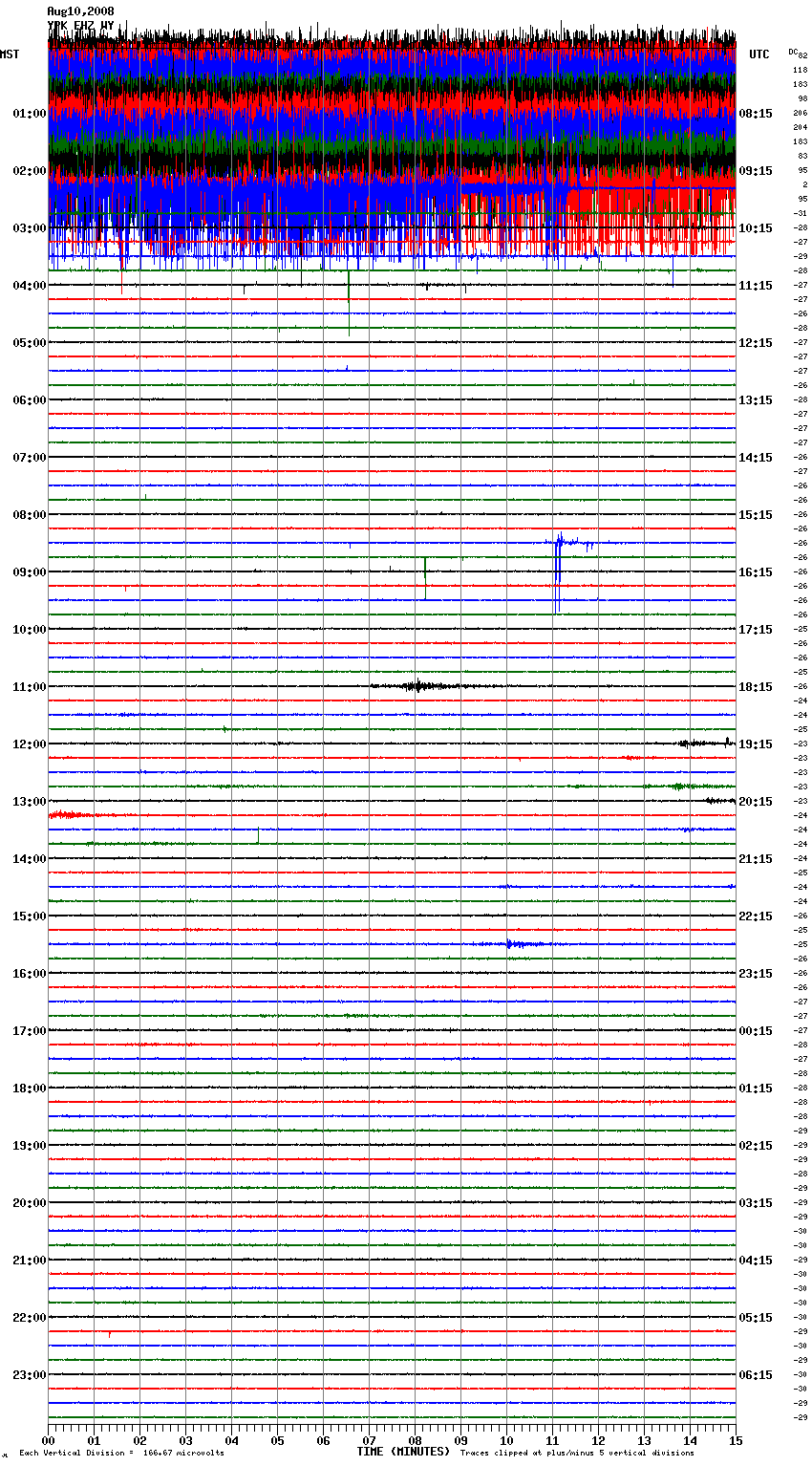Click the 17:15 UTC time label
Viewport: 812px width, 1466px height.
click(756, 630)
